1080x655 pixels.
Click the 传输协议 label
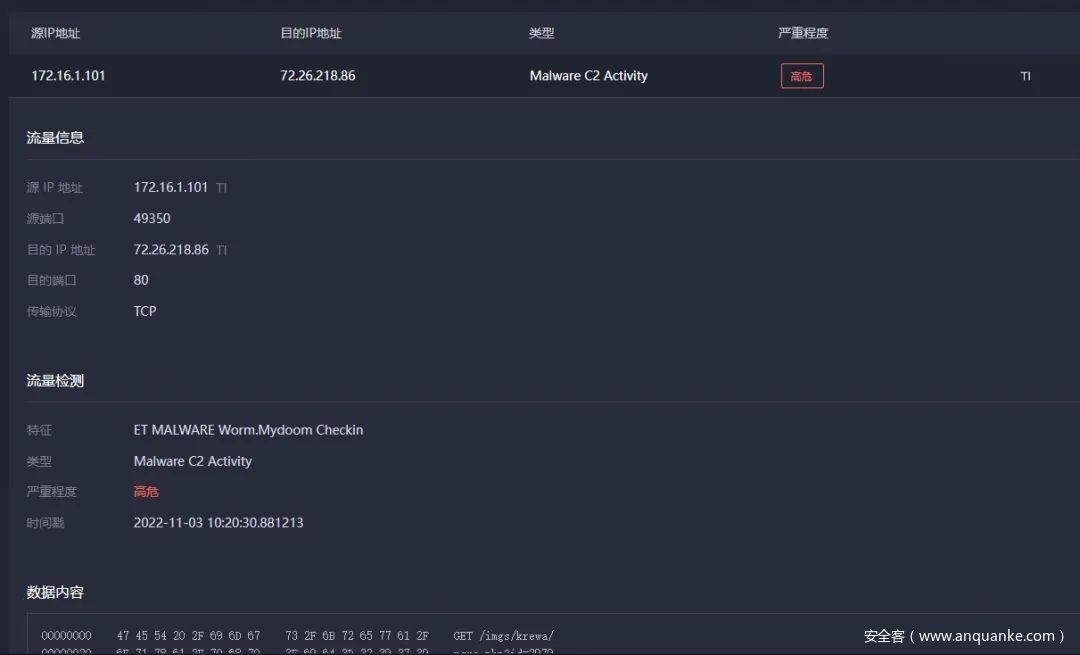click(51, 312)
